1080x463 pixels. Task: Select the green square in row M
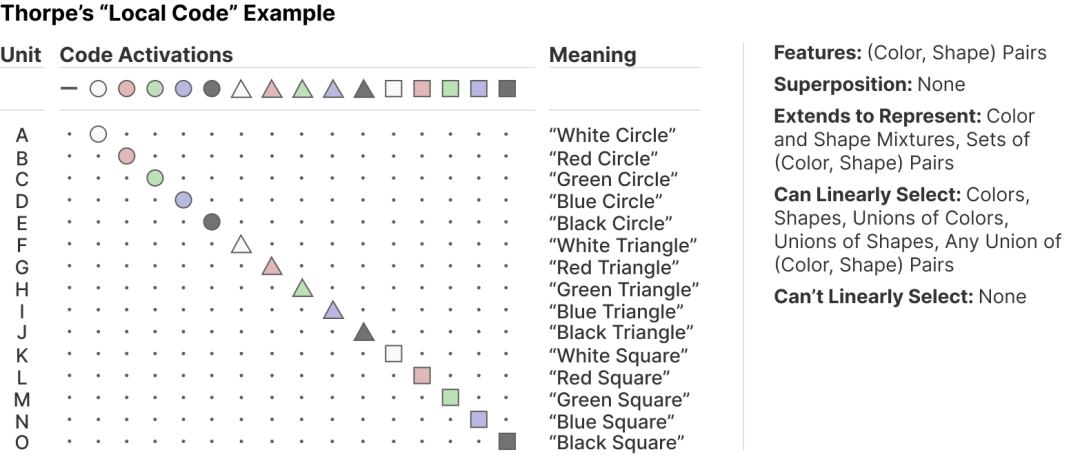click(x=450, y=398)
